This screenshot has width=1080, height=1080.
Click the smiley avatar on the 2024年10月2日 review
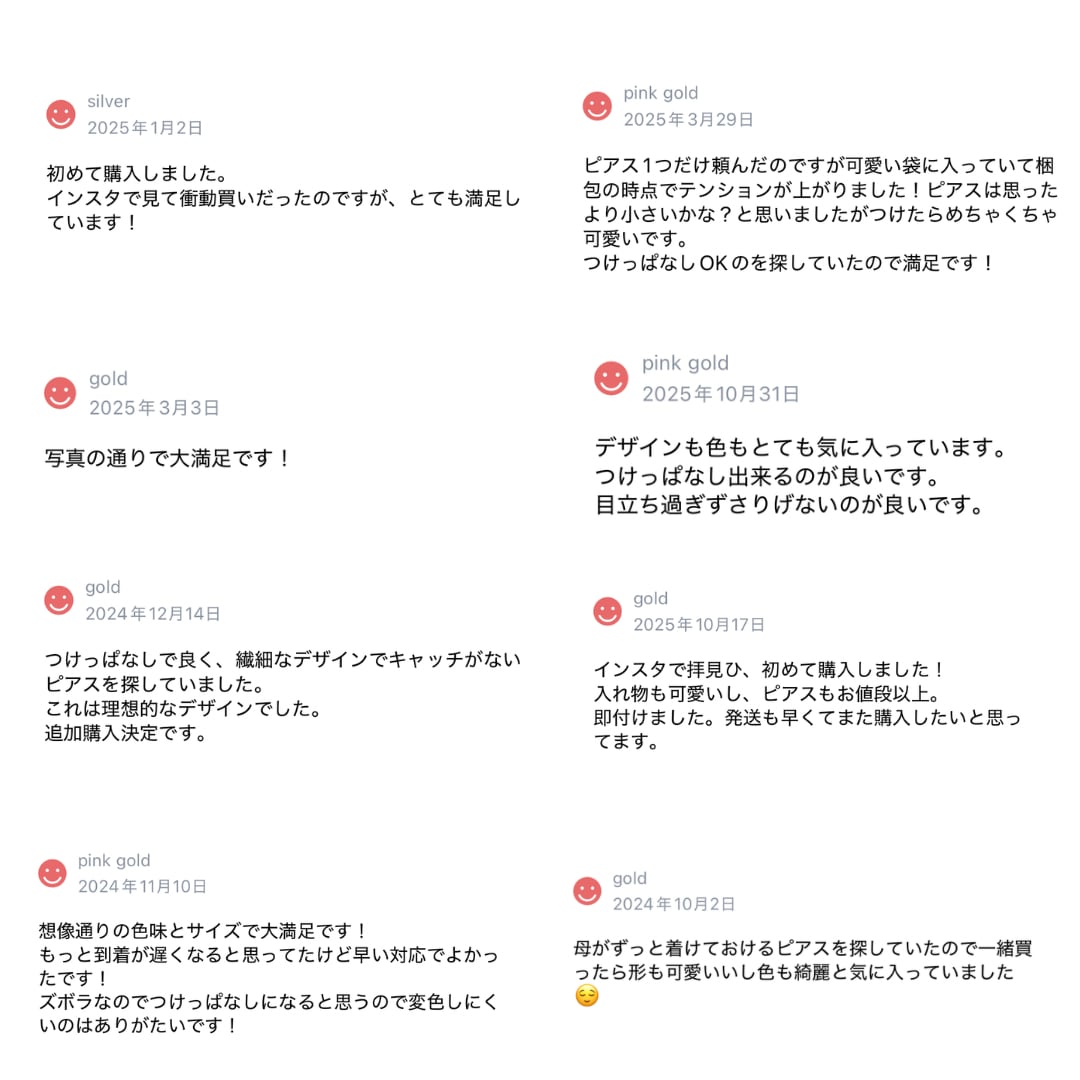tap(587, 891)
